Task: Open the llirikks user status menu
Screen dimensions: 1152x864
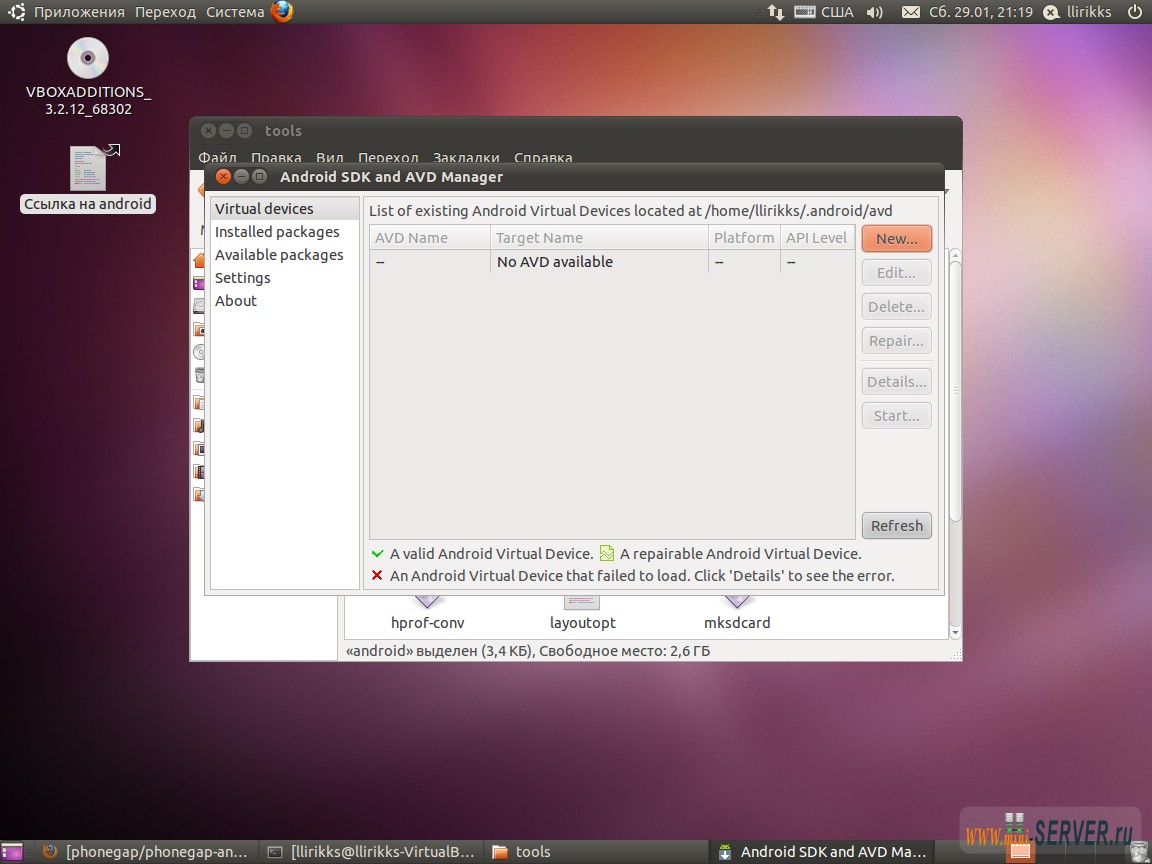Action: coord(1078,12)
